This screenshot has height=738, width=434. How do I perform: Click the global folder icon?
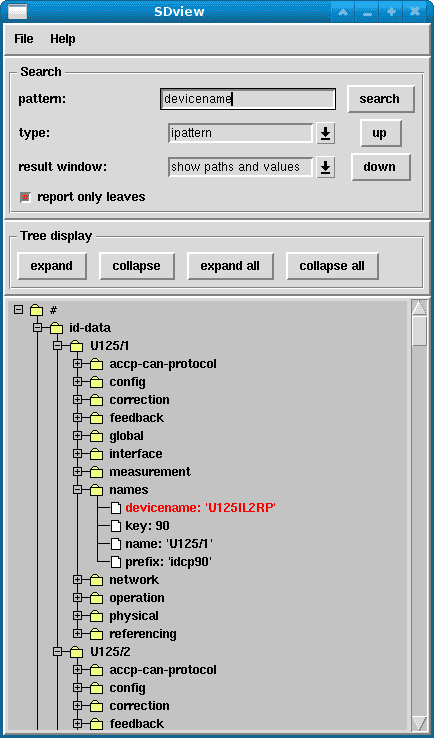point(96,436)
